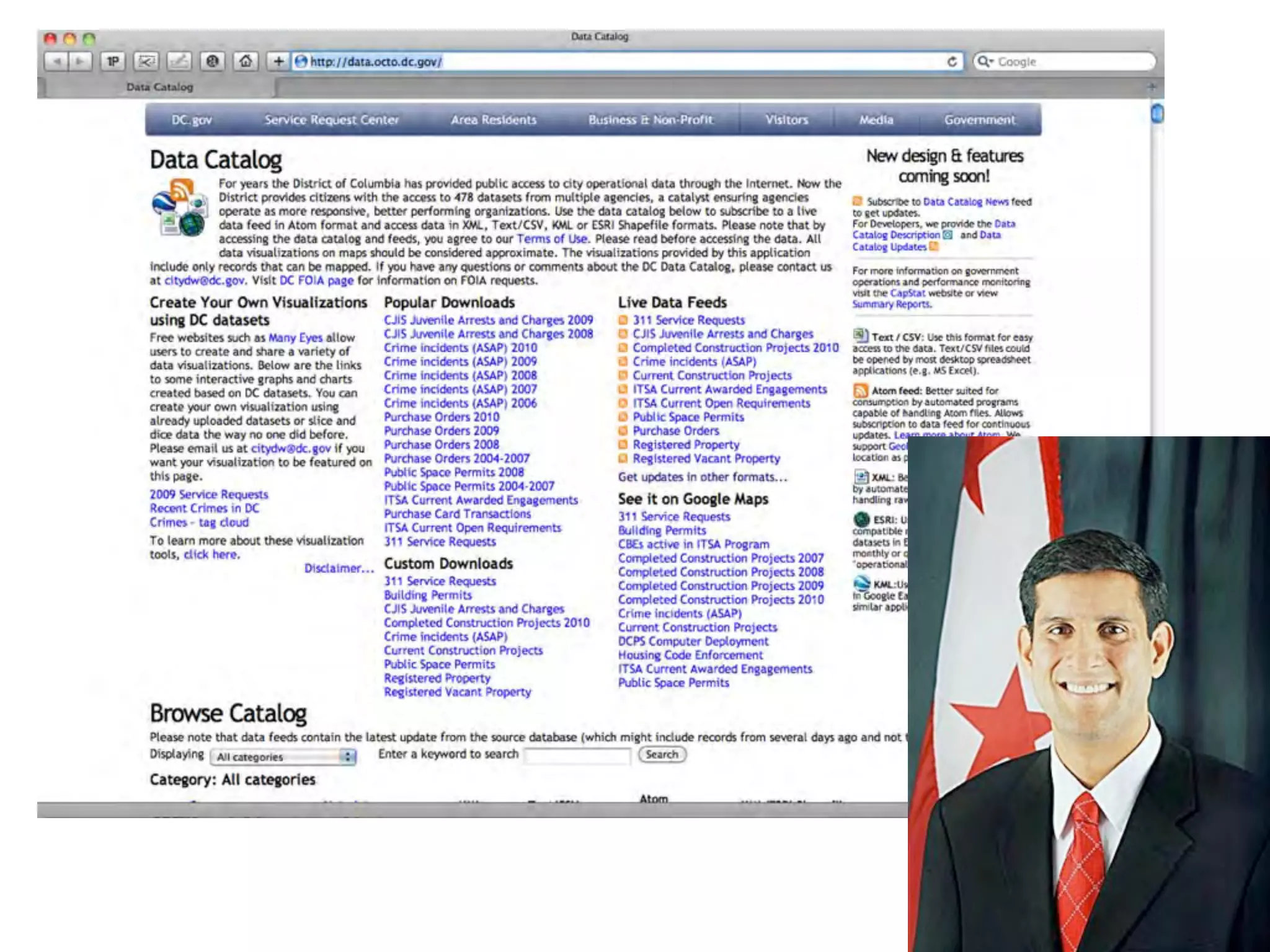This screenshot has width=1270, height=952.
Task: Go to home page via house icon
Action: (x=246, y=61)
